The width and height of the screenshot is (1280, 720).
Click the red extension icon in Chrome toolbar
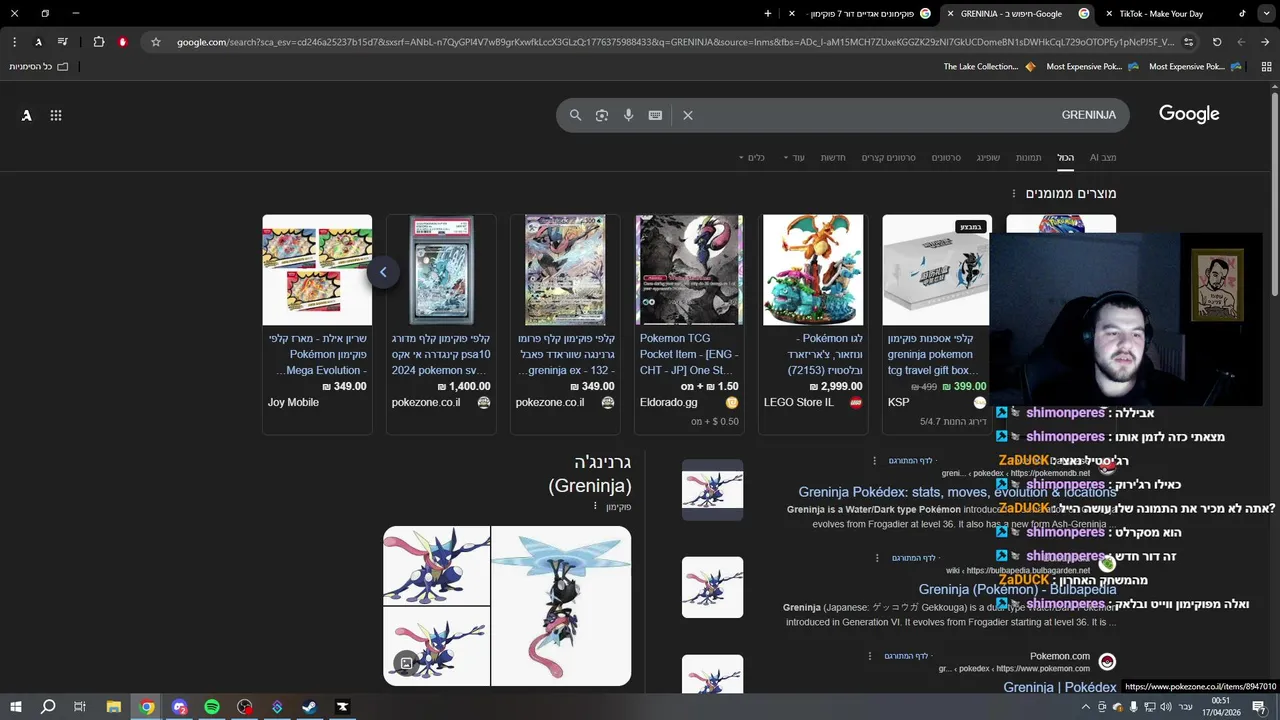(123, 42)
